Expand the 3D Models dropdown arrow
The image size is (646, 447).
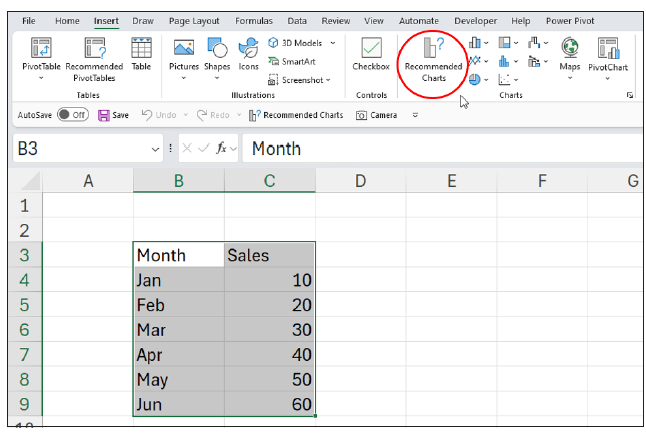pyautogui.click(x=333, y=43)
